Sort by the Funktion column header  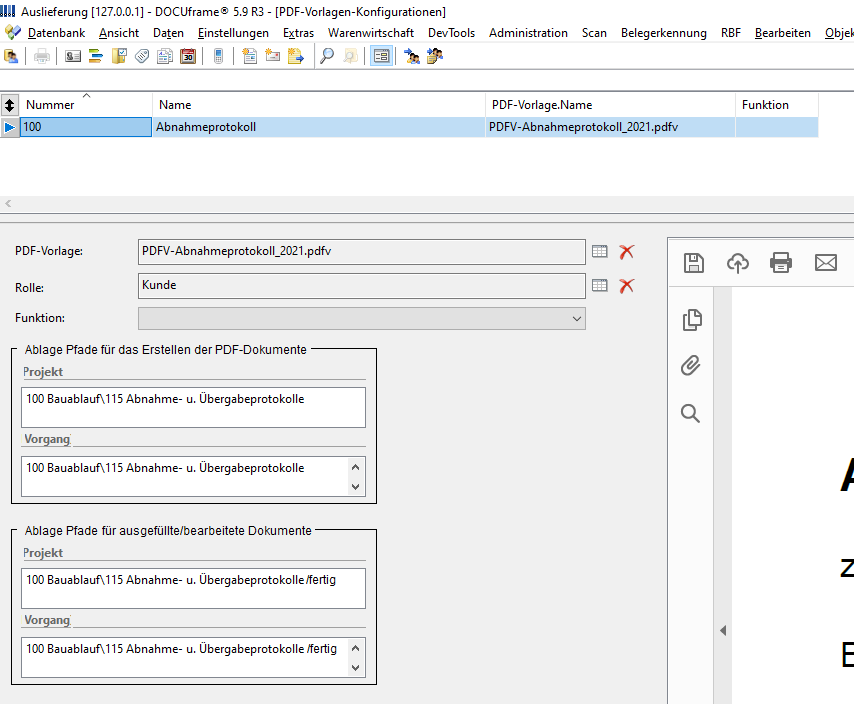[x=777, y=105]
